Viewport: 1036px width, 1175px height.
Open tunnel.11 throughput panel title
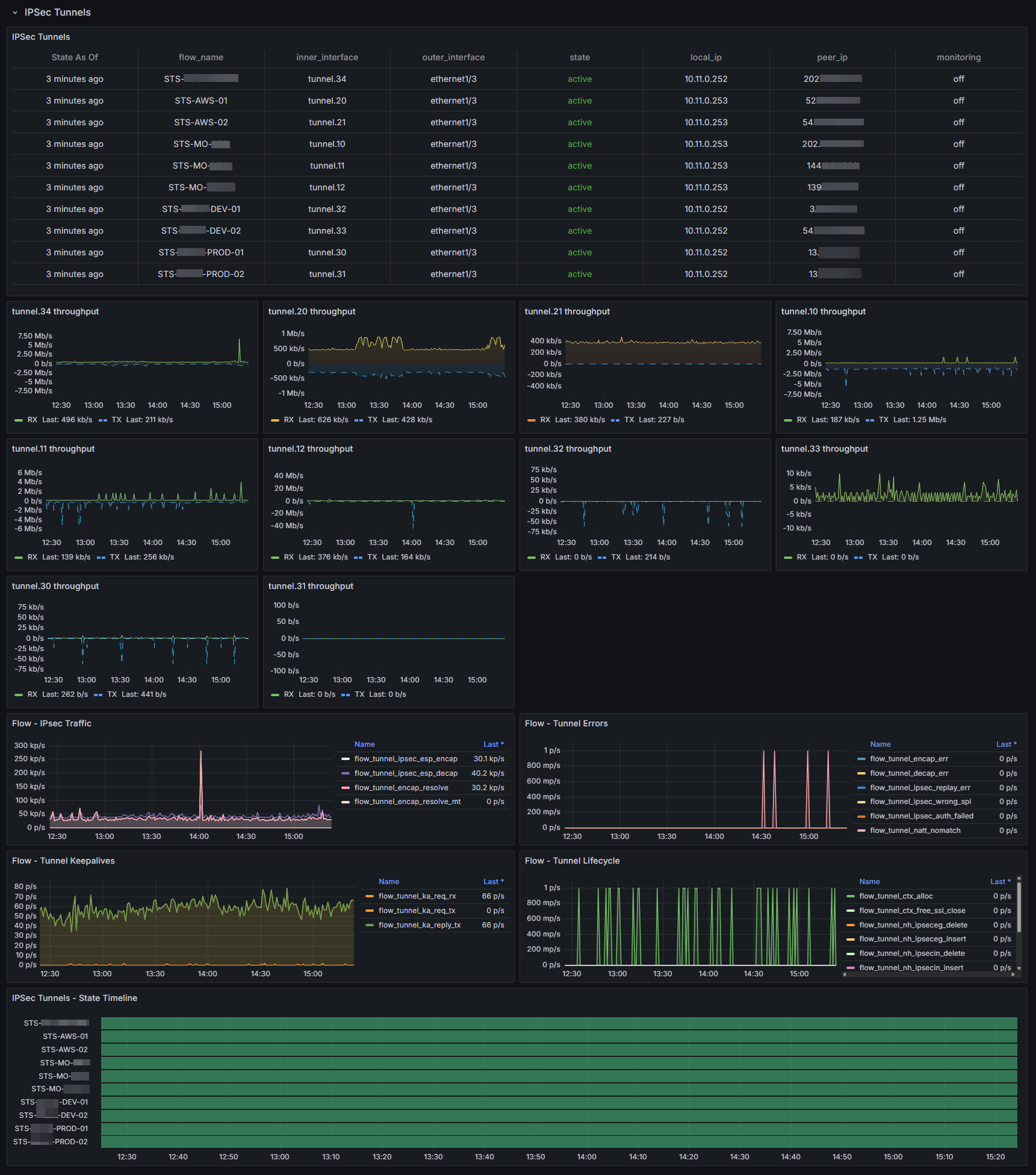pyautogui.click(x=53, y=449)
